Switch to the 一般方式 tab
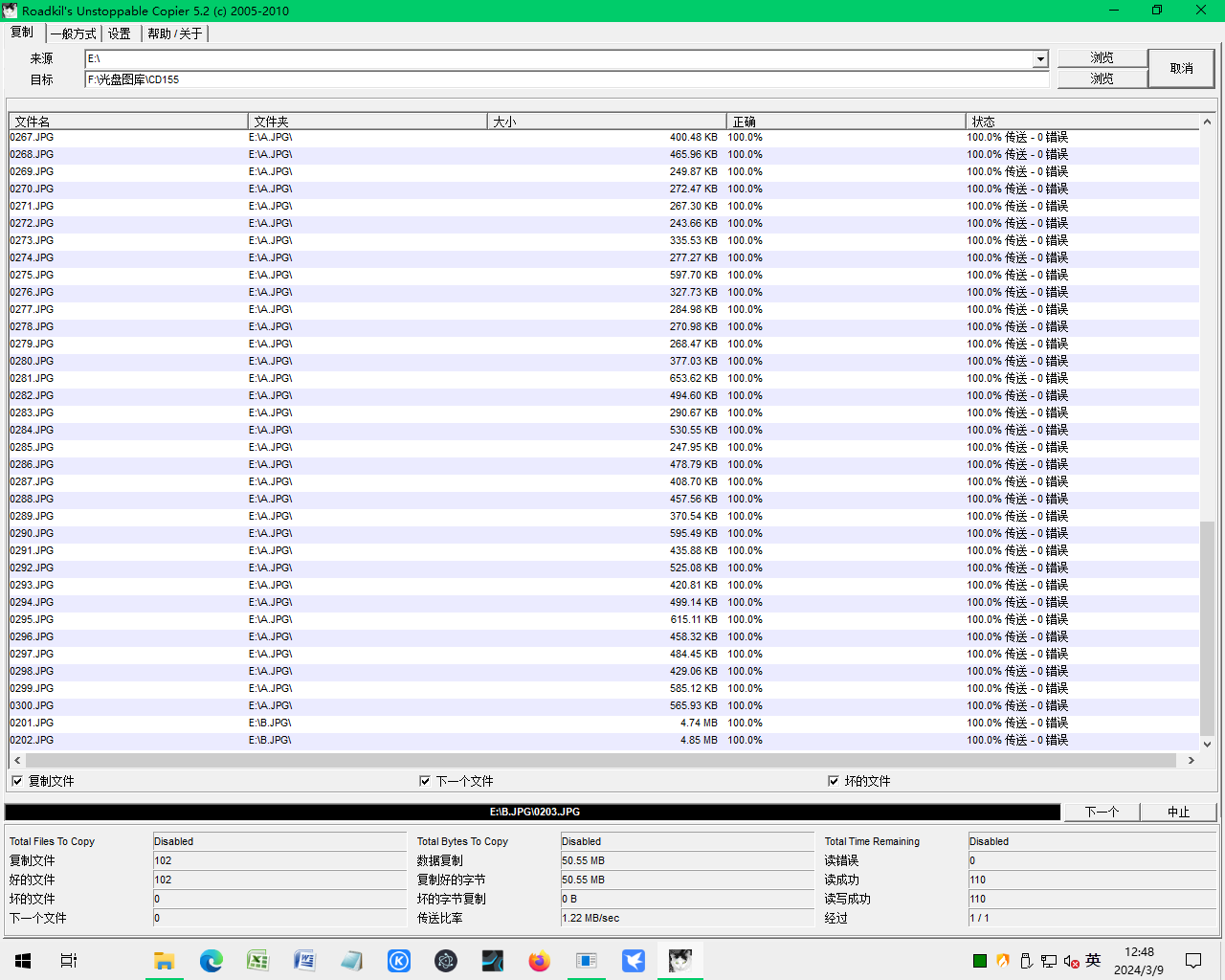This screenshot has width=1225, height=980. [74, 33]
